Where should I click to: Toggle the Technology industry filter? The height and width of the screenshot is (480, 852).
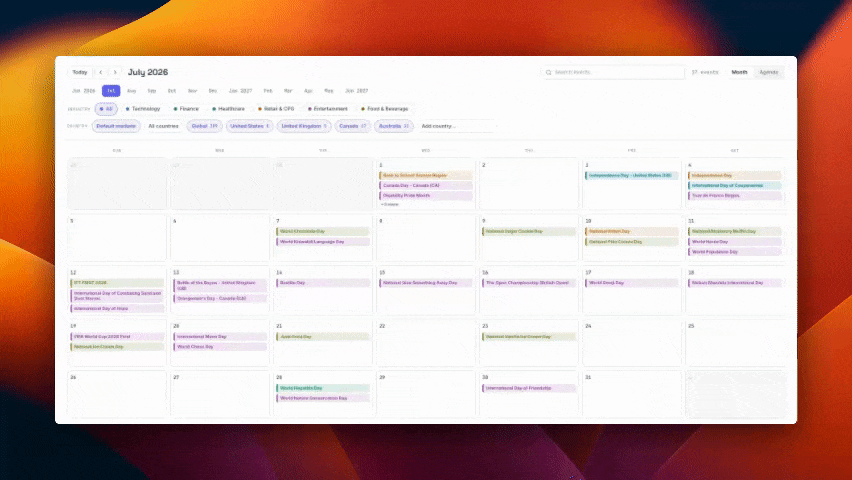coord(143,109)
